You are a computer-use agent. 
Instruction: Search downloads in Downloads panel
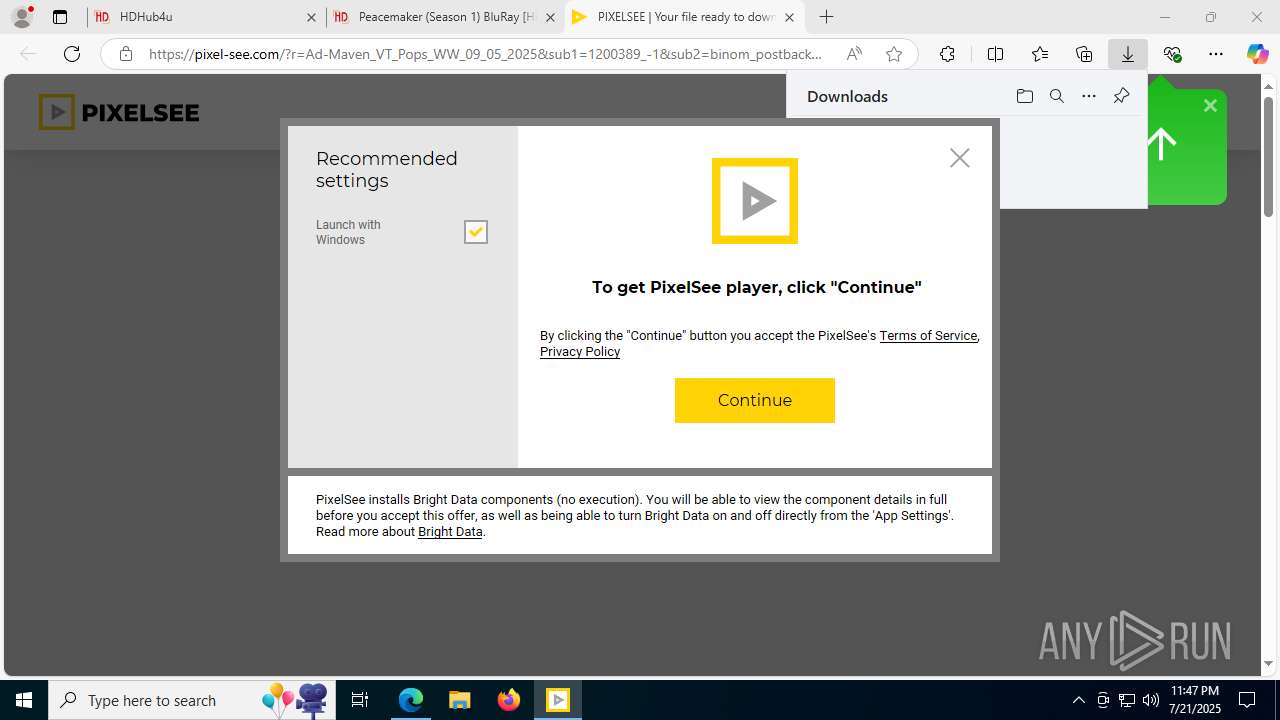[x=1057, y=96]
